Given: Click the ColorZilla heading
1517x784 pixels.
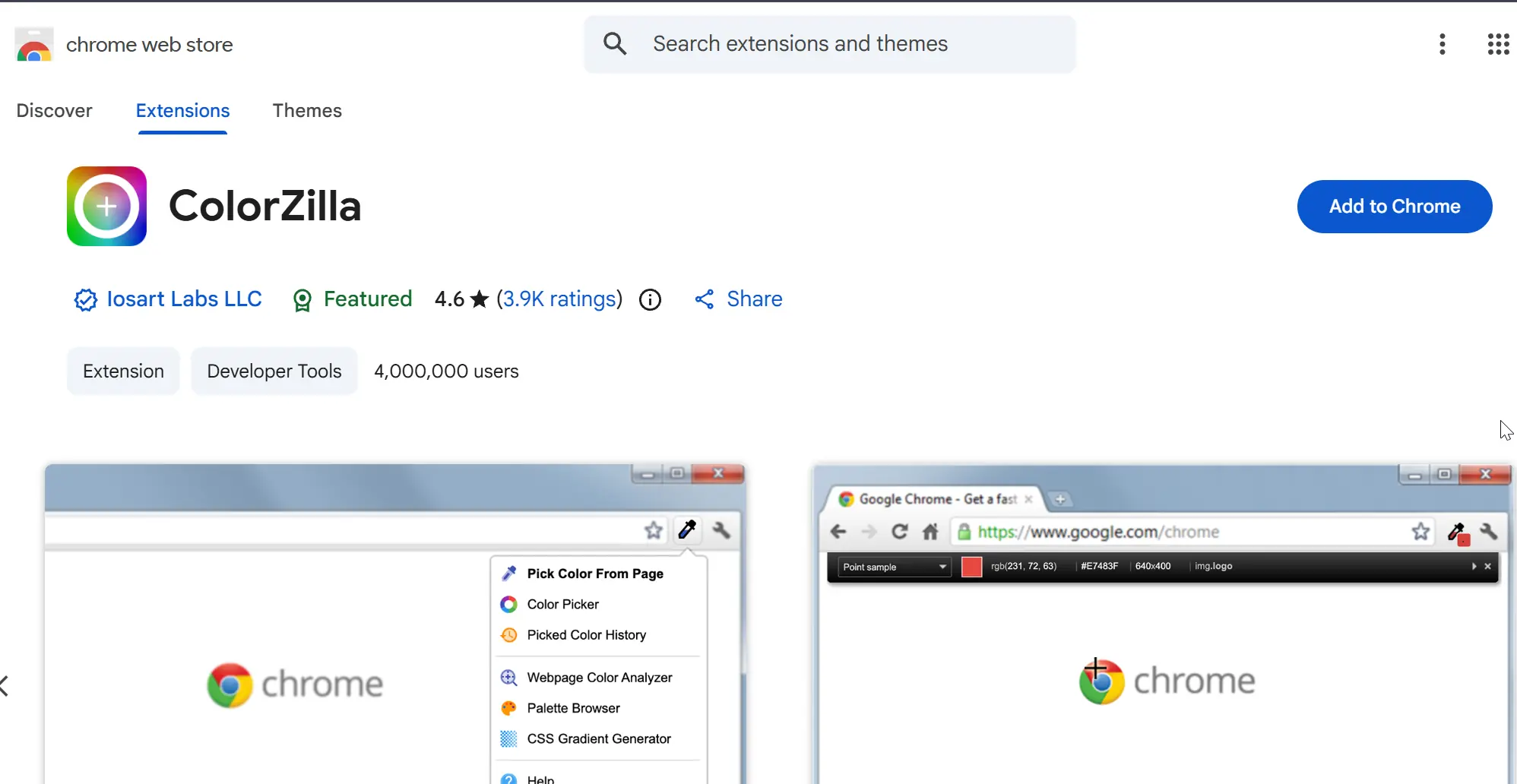Looking at the screenshot, I should [x=264, y=206].
